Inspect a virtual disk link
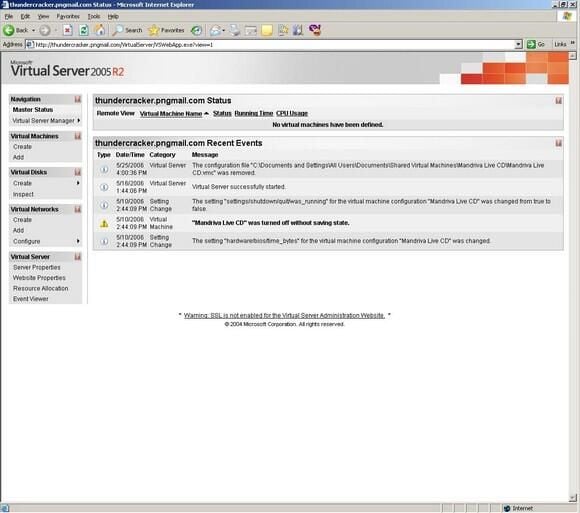The height and width of the screenshot is (513, 580). 23,194
